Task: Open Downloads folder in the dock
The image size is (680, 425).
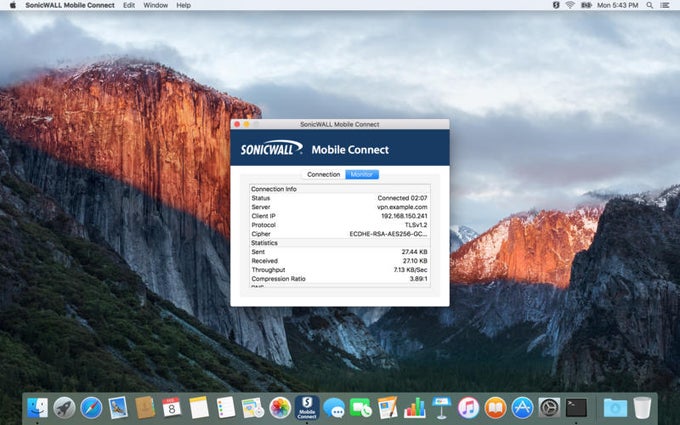Action: pyautogui.click(x=615, y=408)
